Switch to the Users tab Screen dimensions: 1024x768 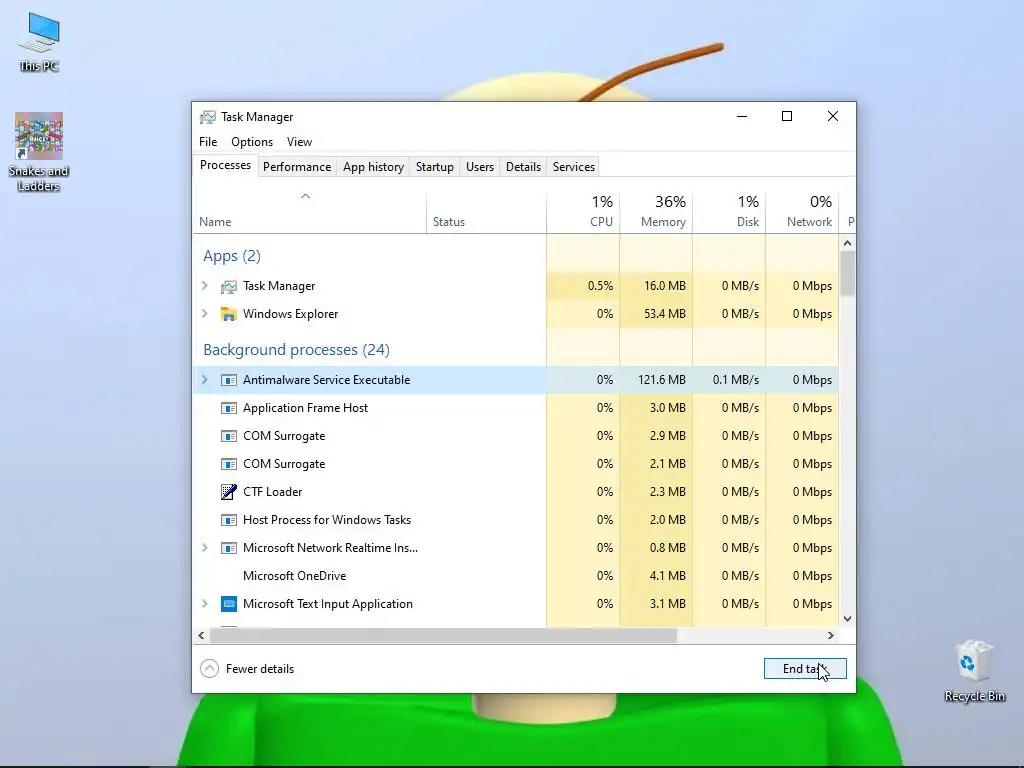(480, 167)
